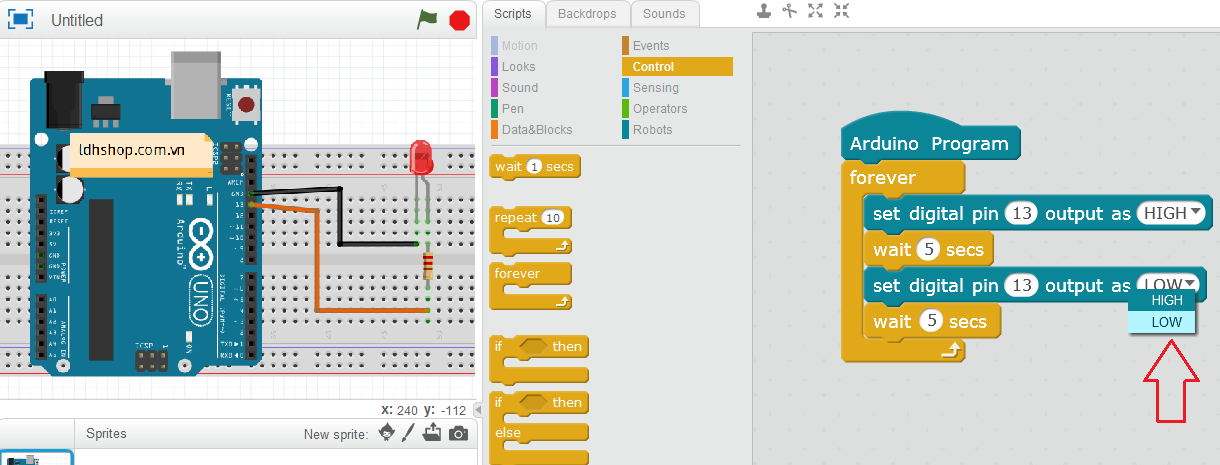Pick the 'forever' palette block
1220x465 pixels.
pyautogui.click(x=531, y=286)
